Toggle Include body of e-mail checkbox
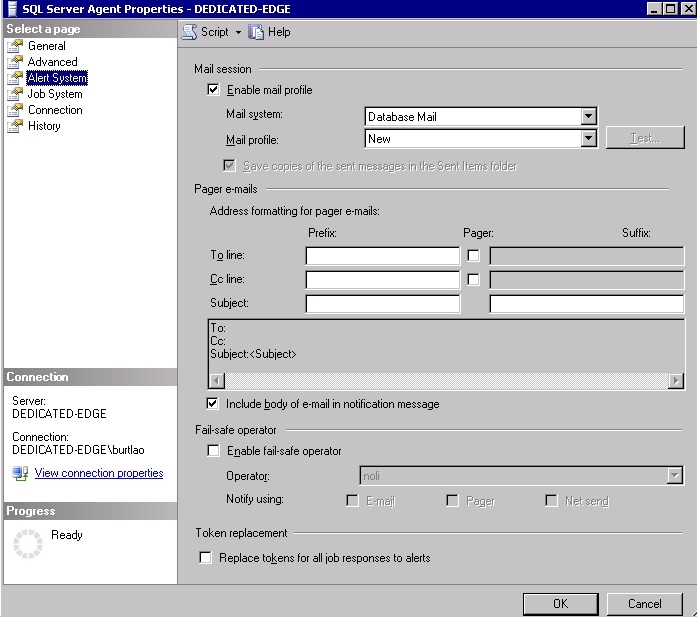This screenshot has width=697, height=617. (x=212, y=404)
